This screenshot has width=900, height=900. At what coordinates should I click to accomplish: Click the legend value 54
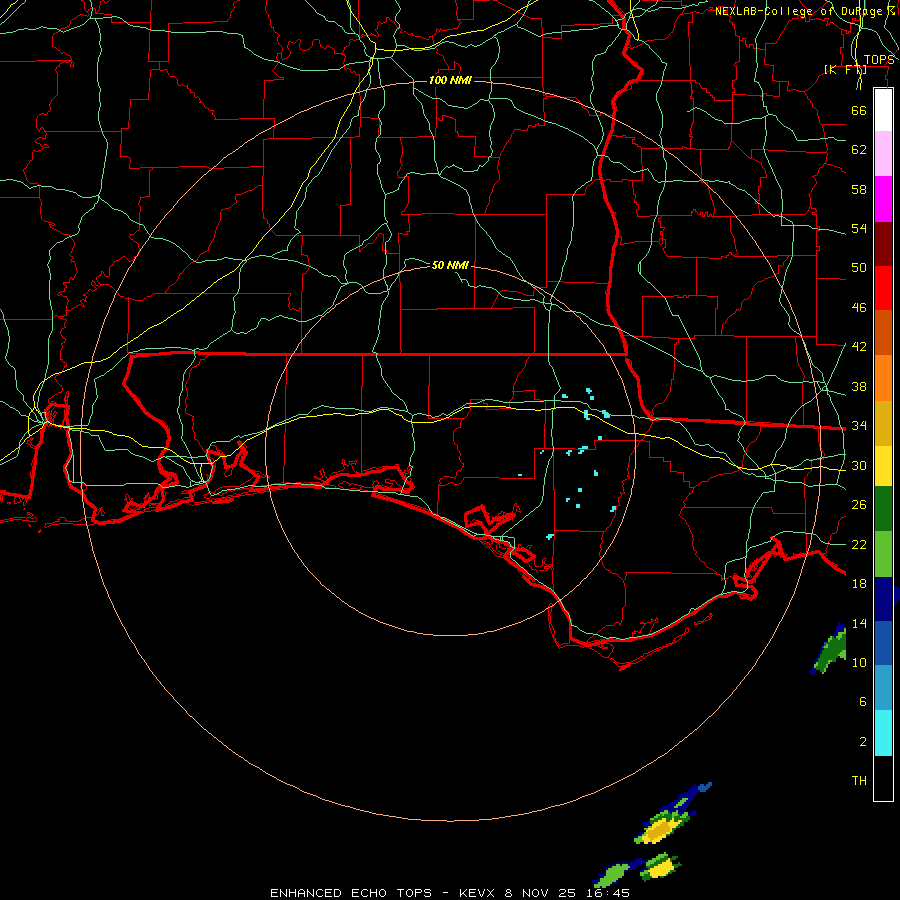(x=859, y=228)
